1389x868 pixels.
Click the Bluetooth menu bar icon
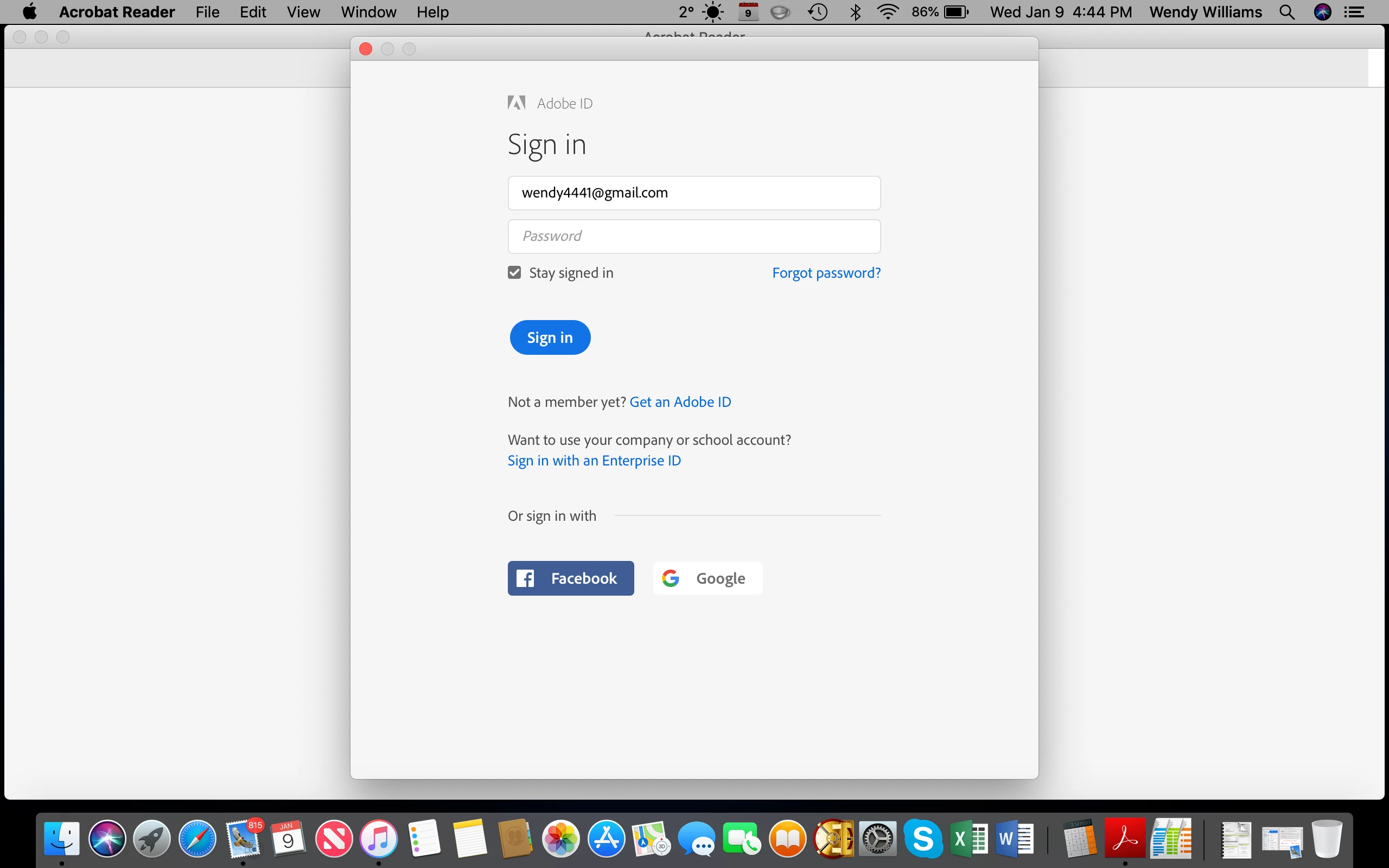click(855, 12)
